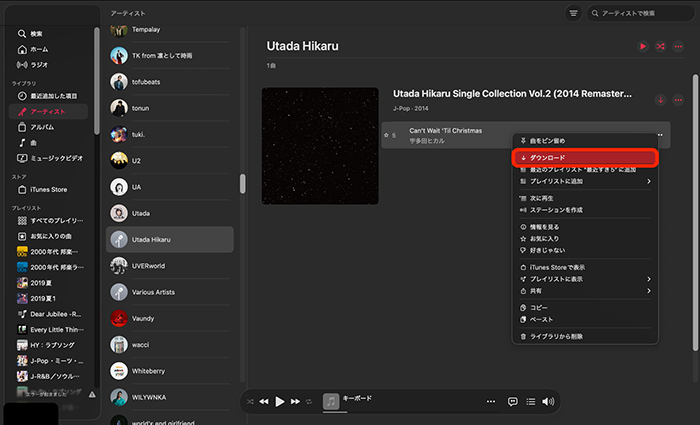The height and width of the screenshot is (425, 700).
Task: Click the starry album artwork
Action: 320,146
